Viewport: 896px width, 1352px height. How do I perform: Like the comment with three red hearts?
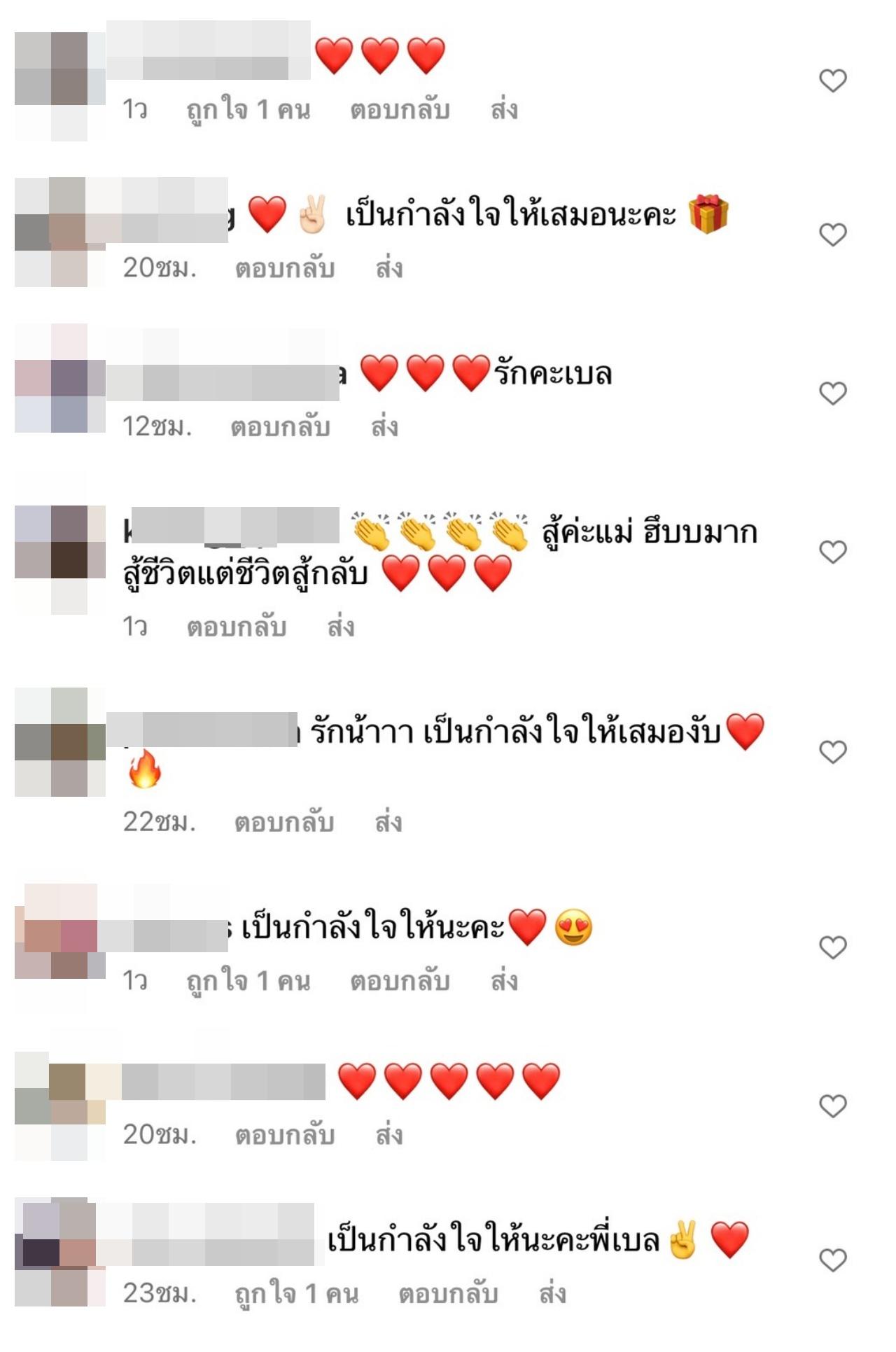point(833,81)
